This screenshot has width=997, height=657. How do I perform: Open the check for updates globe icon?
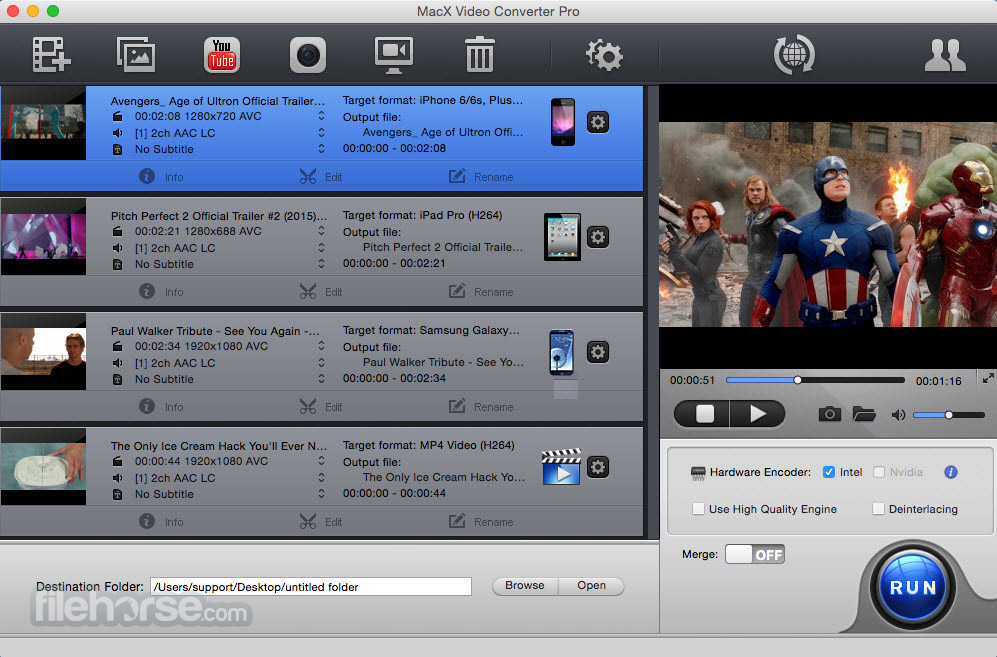pos(794,55)
